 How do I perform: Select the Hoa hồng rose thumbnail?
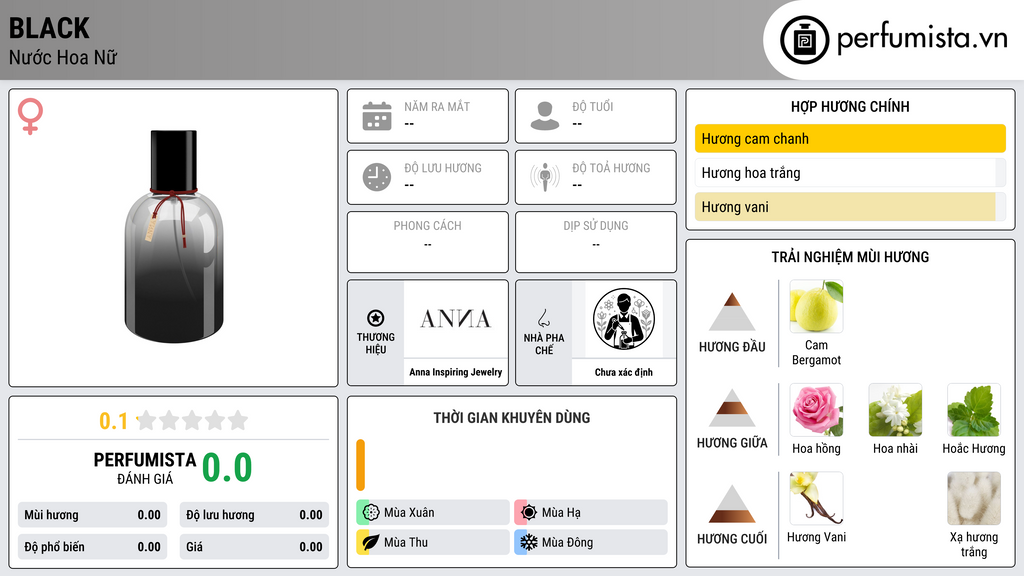click(816, 410)
